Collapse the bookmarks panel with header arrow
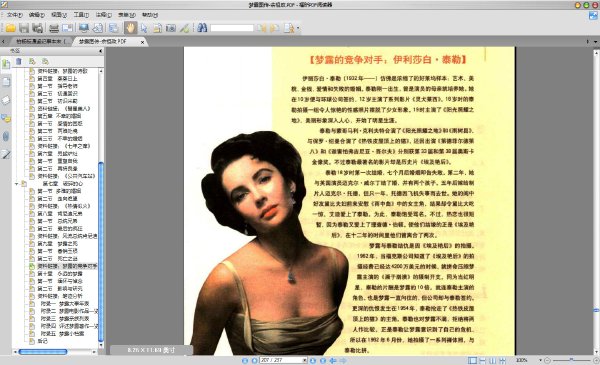The height and width of the screenshot is (365, 600). pyautogui.click(x=100, y=51)
